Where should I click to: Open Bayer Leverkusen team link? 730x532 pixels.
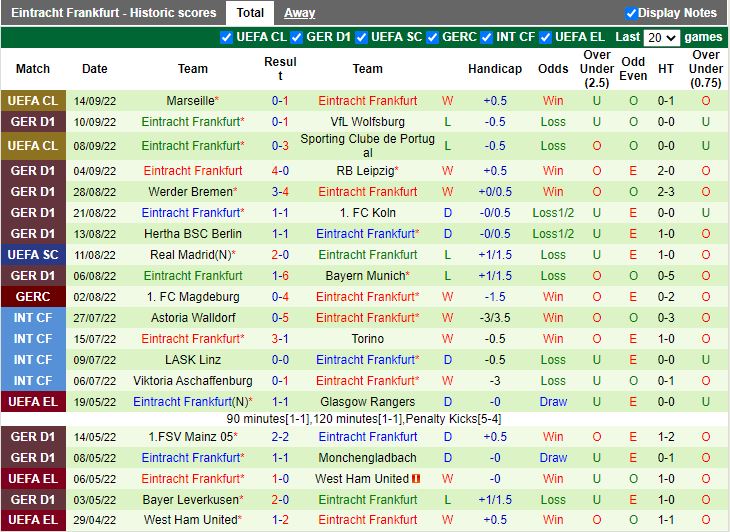(x=190, y=499)
